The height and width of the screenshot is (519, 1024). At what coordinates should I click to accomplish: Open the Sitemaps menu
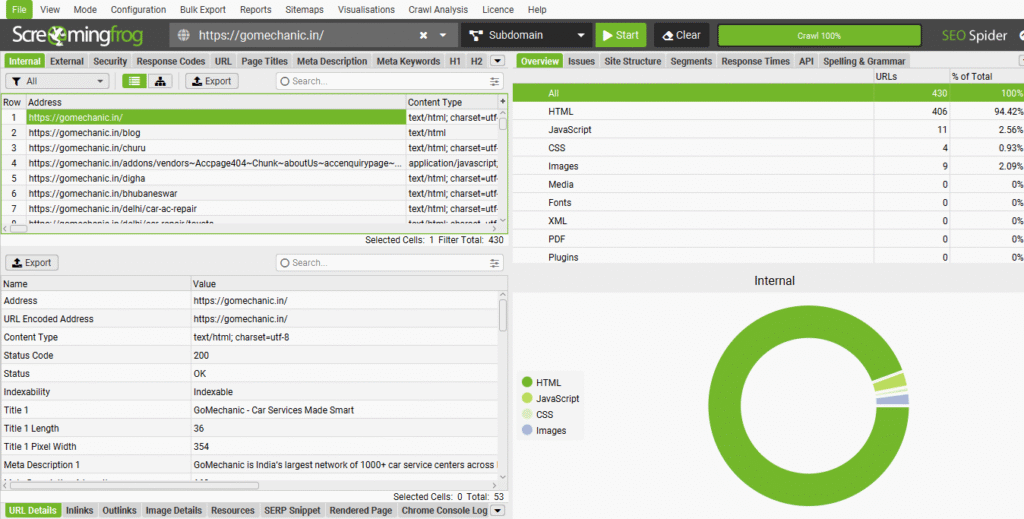304,9
